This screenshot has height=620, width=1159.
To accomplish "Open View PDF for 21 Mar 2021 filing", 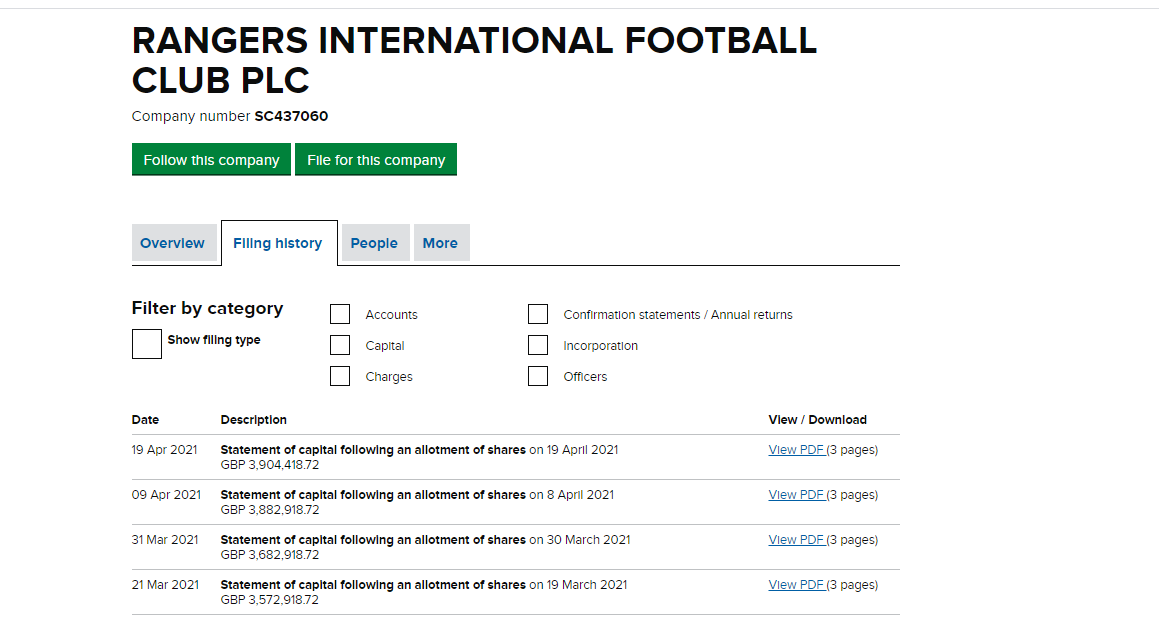I will (x=796, y=585).
